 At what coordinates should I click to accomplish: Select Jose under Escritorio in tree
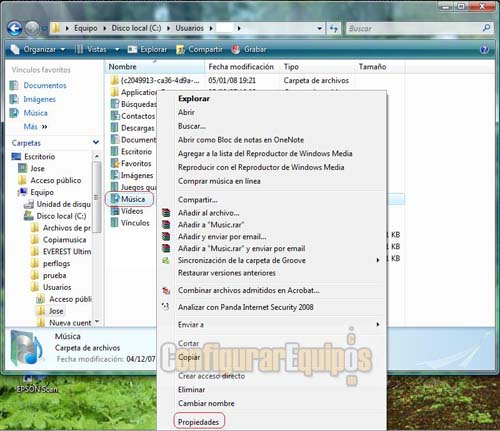37,168
